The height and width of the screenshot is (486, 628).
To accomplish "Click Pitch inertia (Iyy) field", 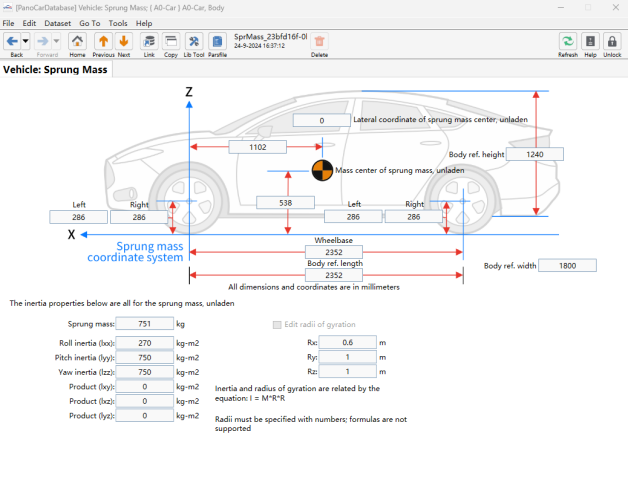I will [x=145, y=357].
